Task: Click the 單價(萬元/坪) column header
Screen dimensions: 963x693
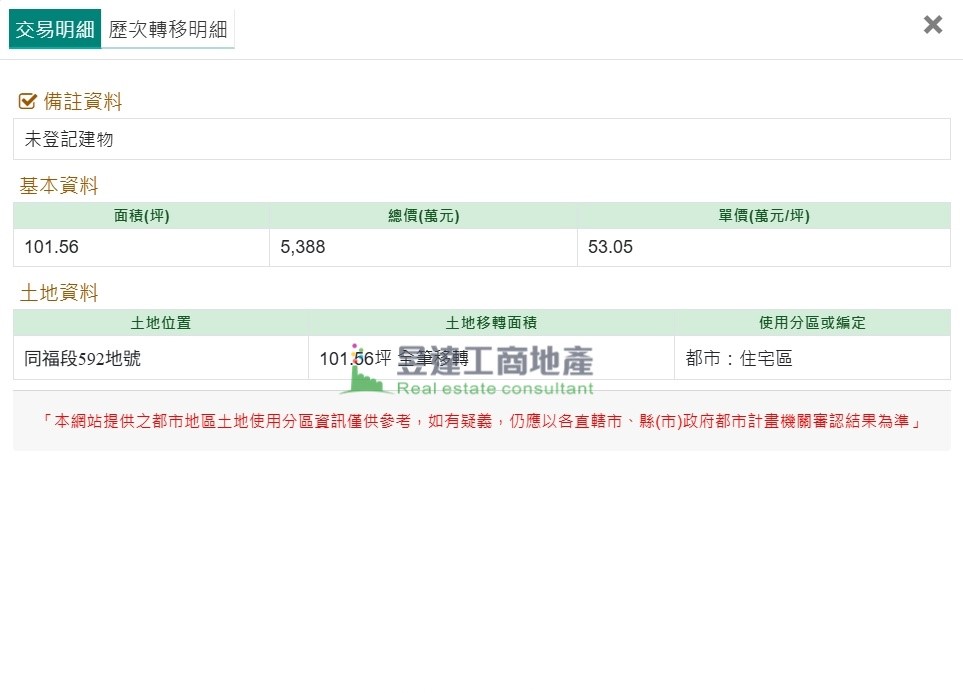Action: 763,216
